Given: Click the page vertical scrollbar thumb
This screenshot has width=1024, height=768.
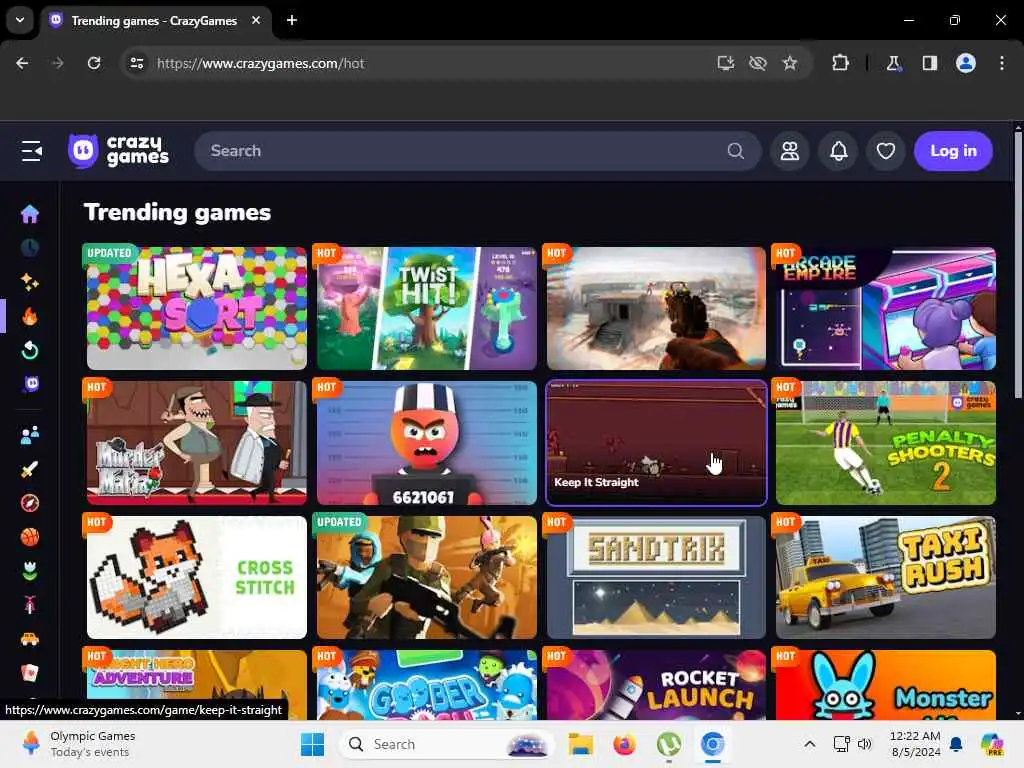Looking at the screenshot, I should [1017, 264].
